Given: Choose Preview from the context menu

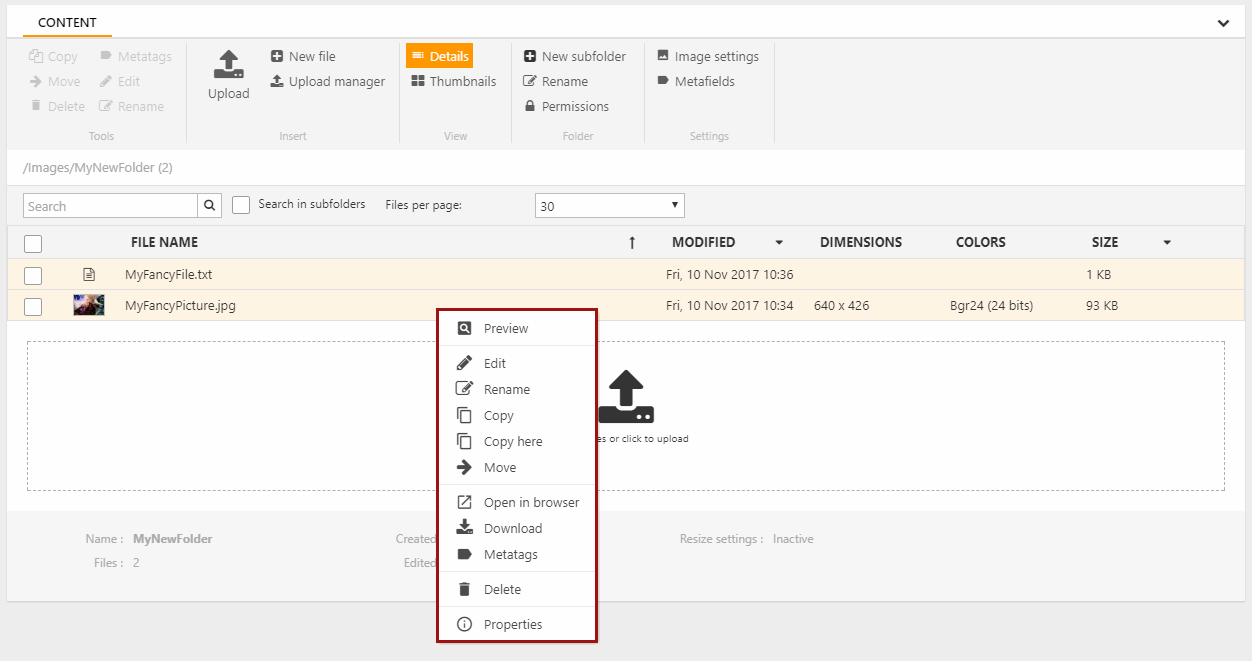Looking at the screenshot, I should [x=505, y=328].
